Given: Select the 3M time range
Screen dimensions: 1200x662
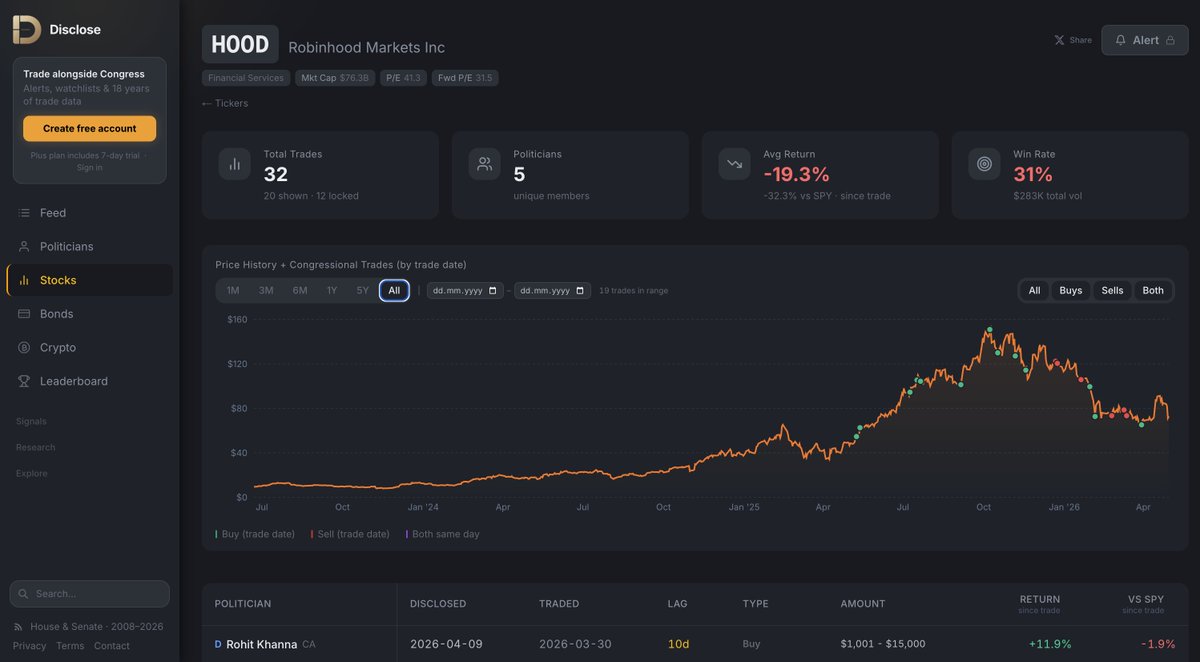Looking at the screenshot, I should pos(266,291).
